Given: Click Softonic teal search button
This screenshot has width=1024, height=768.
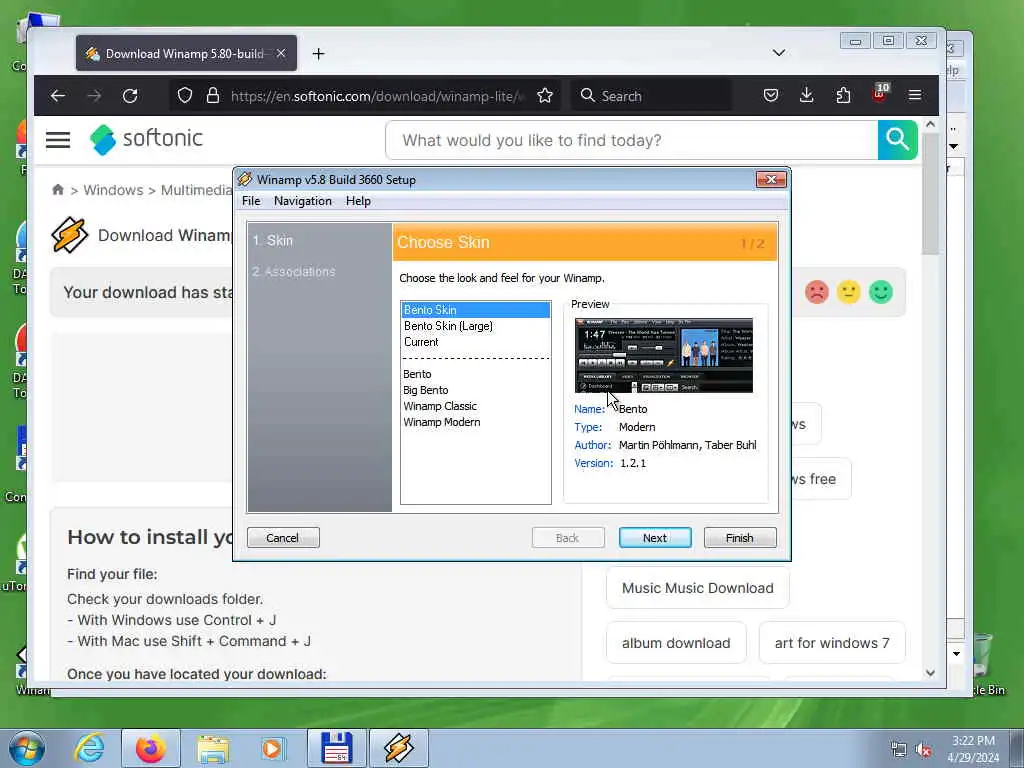Looking at the screenshot, I should click(897, 140).
